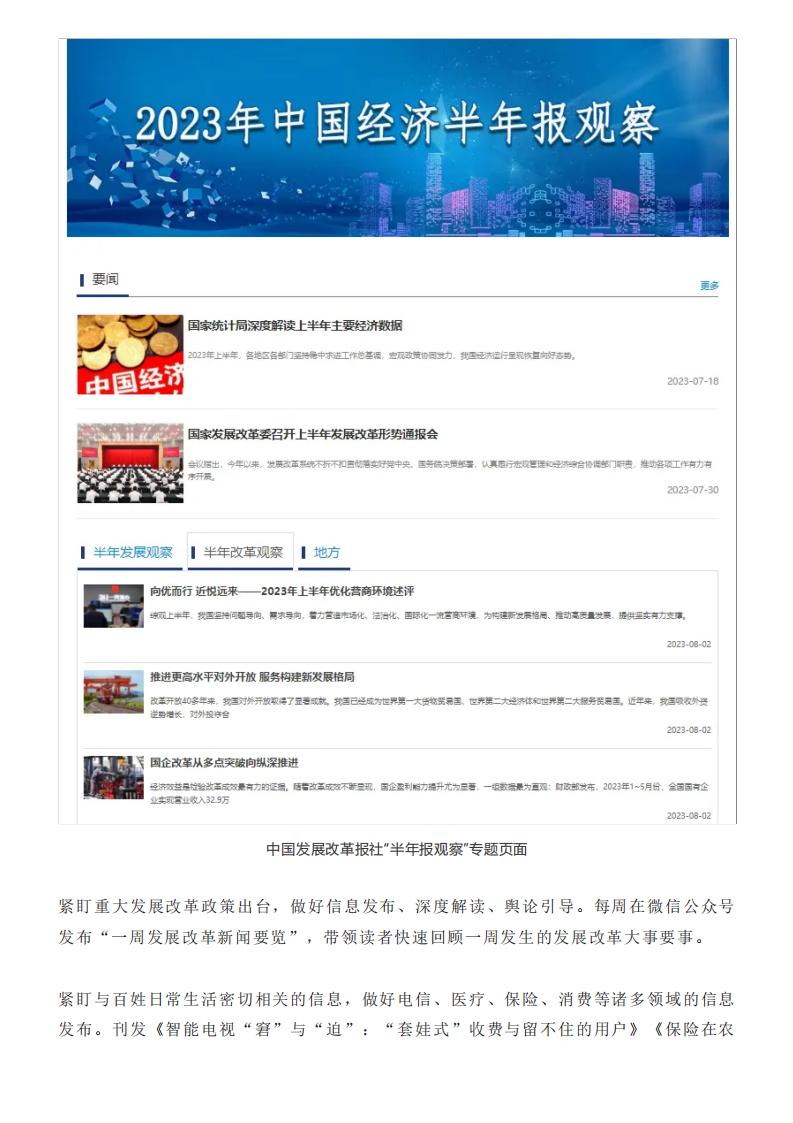The image size is (793, 1123).
Task: Open article 国家统计局深度解读上半年主要经济数据
Action: pos(294,325)
